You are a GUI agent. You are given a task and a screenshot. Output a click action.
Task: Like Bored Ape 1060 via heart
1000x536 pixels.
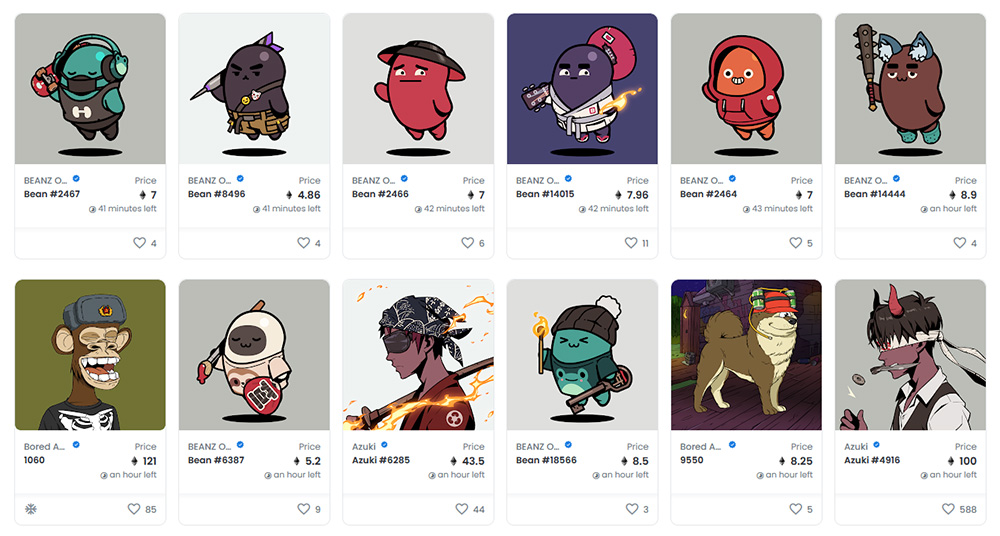[134, 509]
